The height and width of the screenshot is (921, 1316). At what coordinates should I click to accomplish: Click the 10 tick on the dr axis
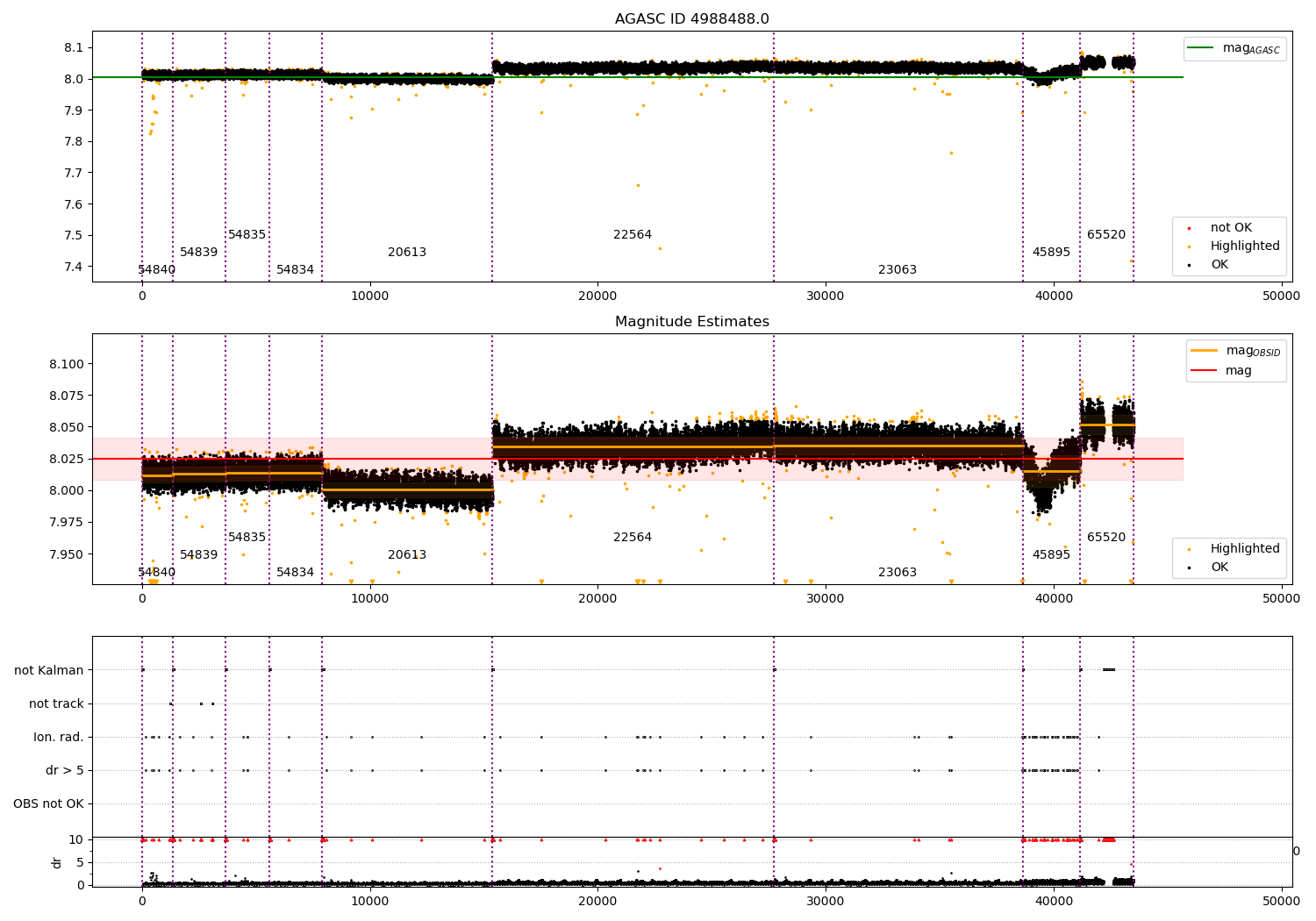point(76,839)
